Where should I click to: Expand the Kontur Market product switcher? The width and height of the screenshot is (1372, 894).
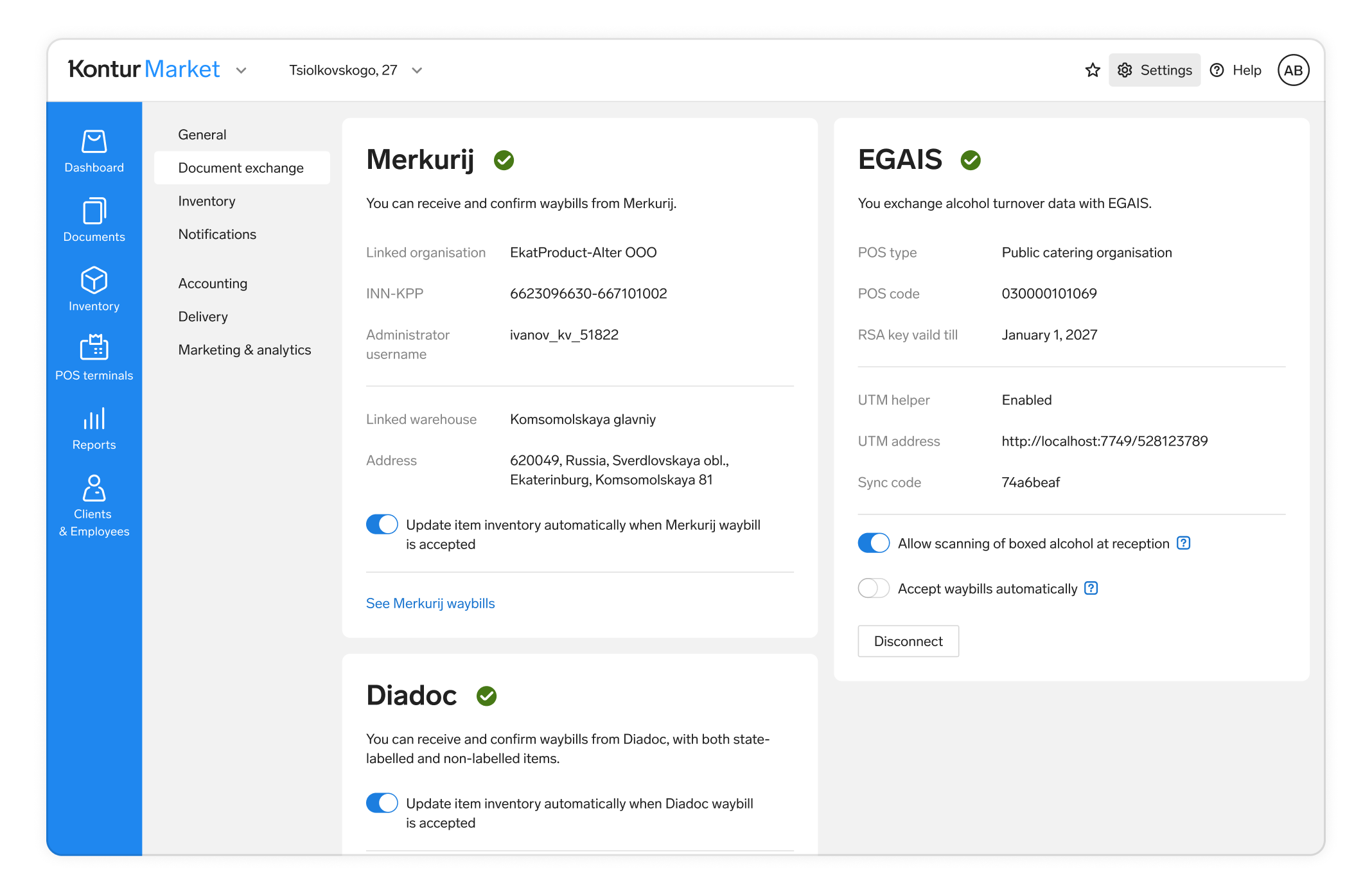point(241,71)
